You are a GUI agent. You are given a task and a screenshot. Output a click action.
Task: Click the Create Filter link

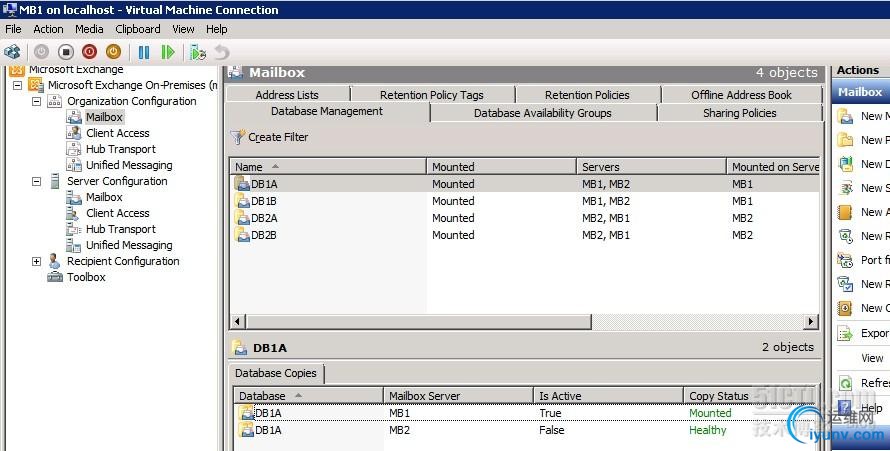(278, 137)
